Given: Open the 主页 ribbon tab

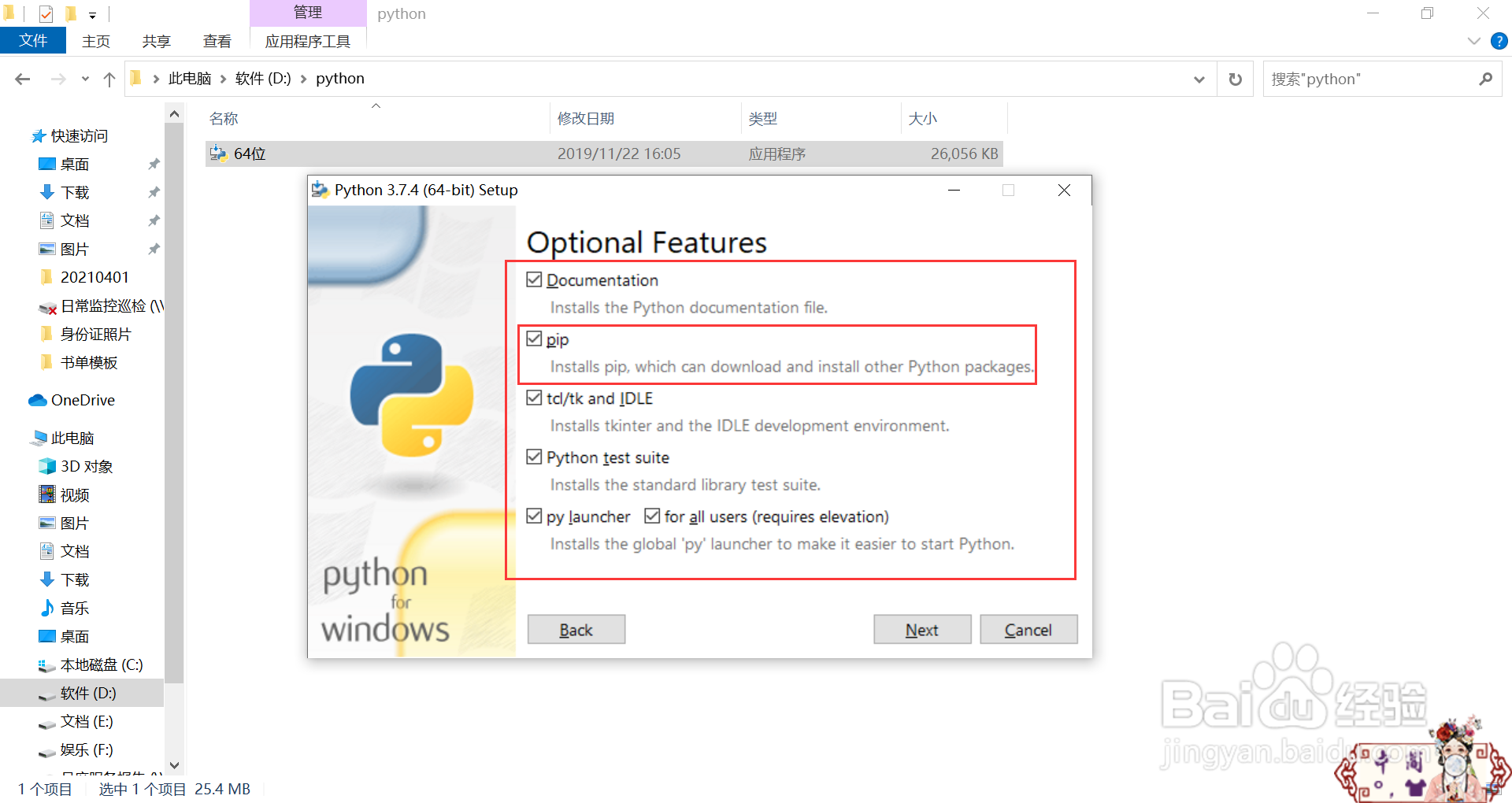Looking at the screenshot, I should coord(96,41).
